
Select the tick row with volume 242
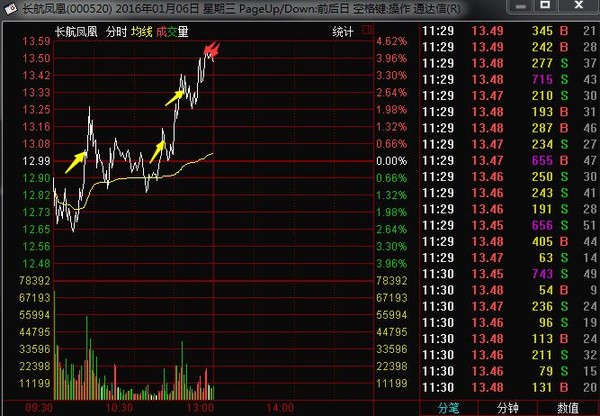pyautogui.click(x=510, y=47)
